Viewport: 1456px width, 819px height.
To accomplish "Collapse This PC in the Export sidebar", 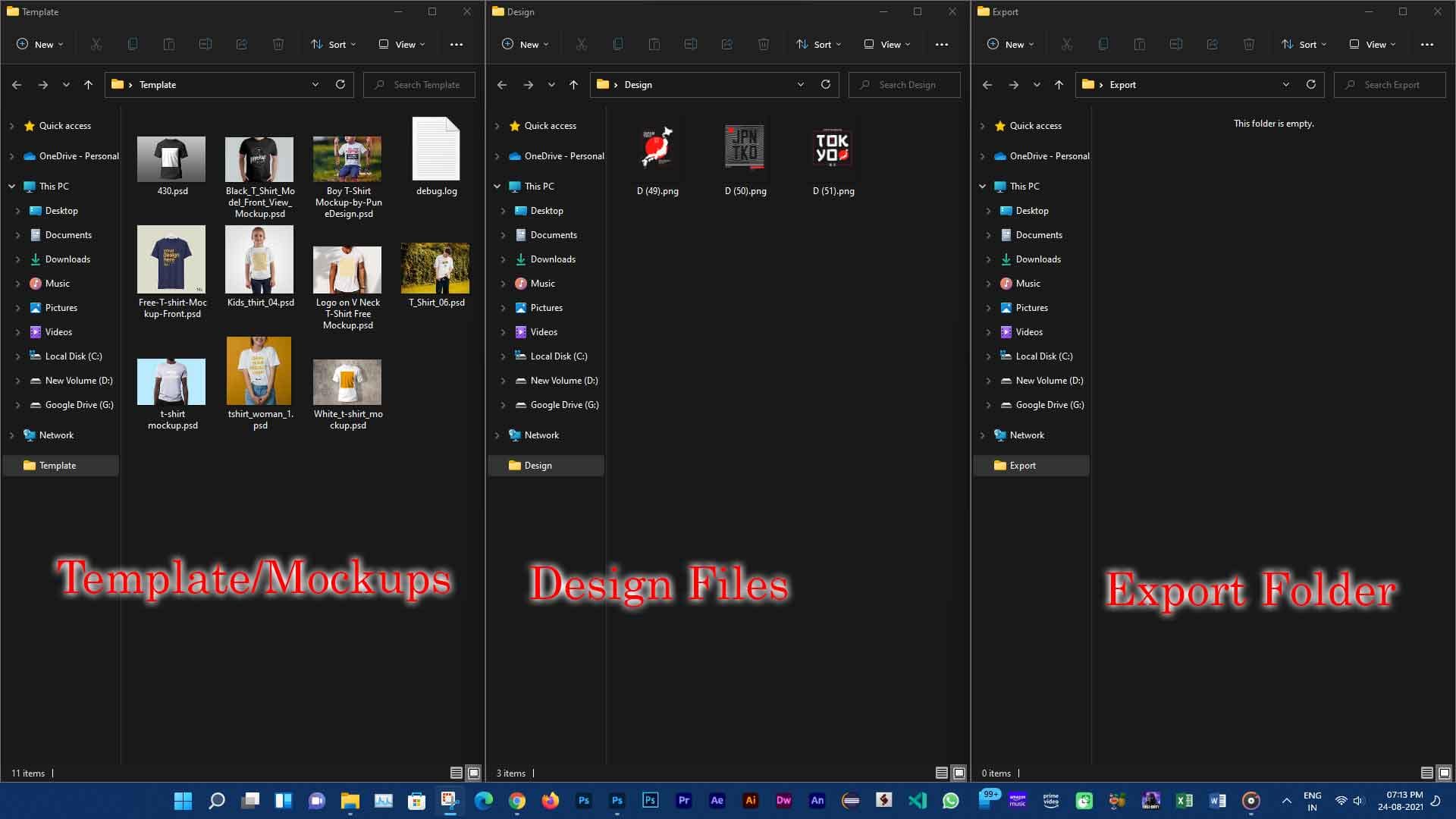I will click(x=983, y=186).
